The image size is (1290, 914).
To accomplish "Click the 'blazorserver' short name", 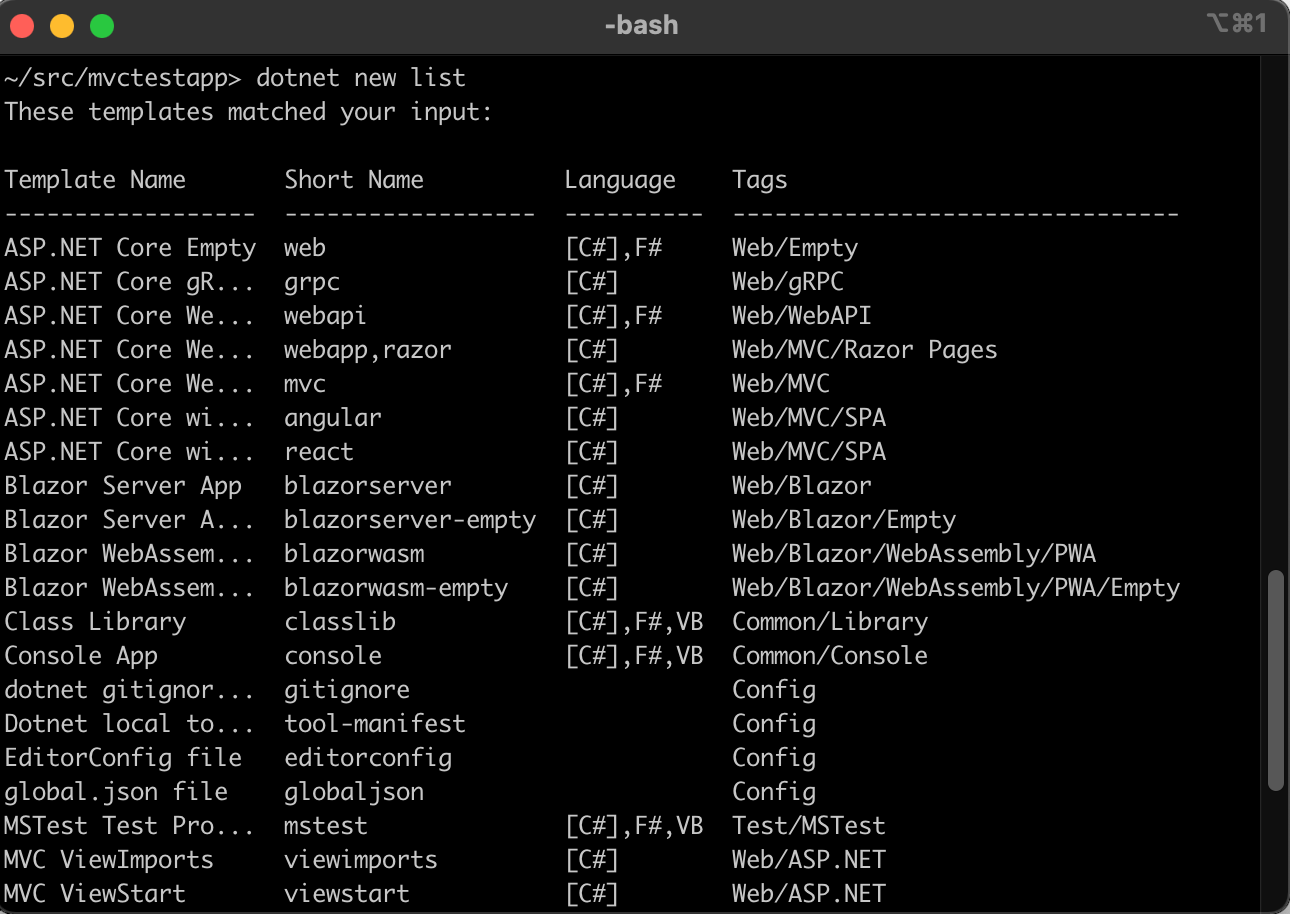I will (368, 486).
